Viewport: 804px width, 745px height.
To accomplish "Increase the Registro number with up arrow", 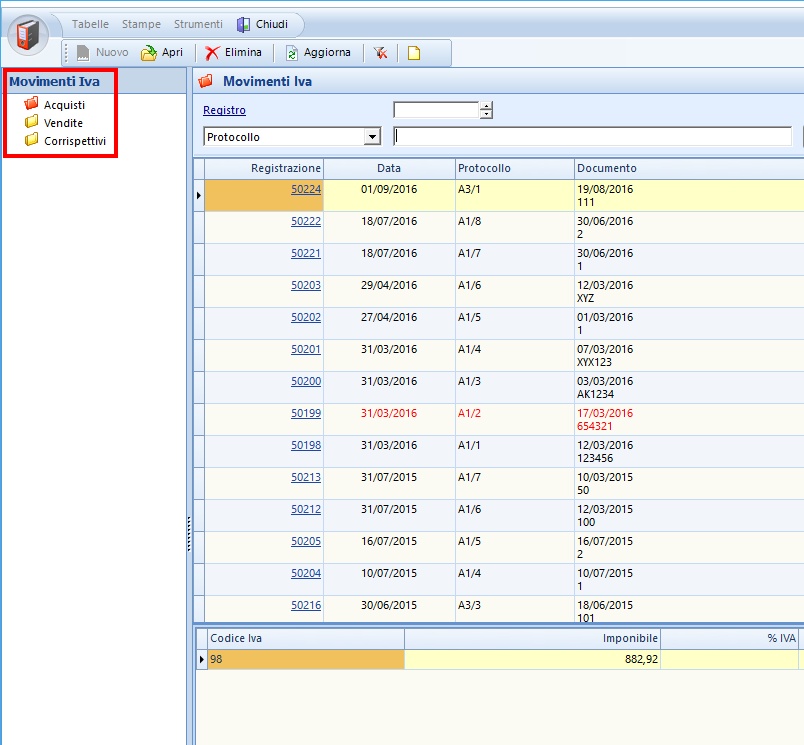I will tap(486, 106).
